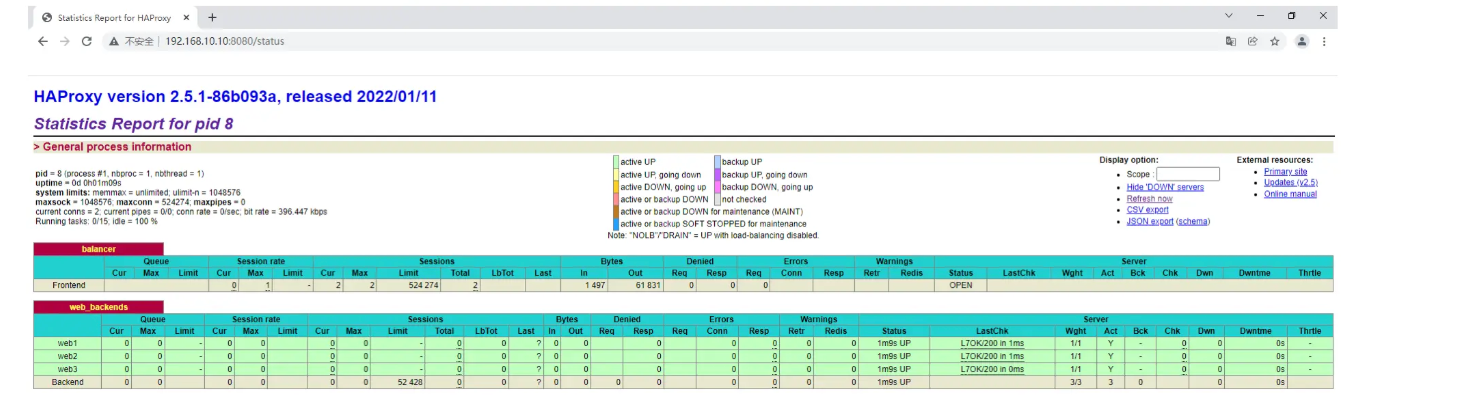This screenshot has height=404, width=1476.
Task: Open the Chrome three-dot menu
Action: [1324, 41]
